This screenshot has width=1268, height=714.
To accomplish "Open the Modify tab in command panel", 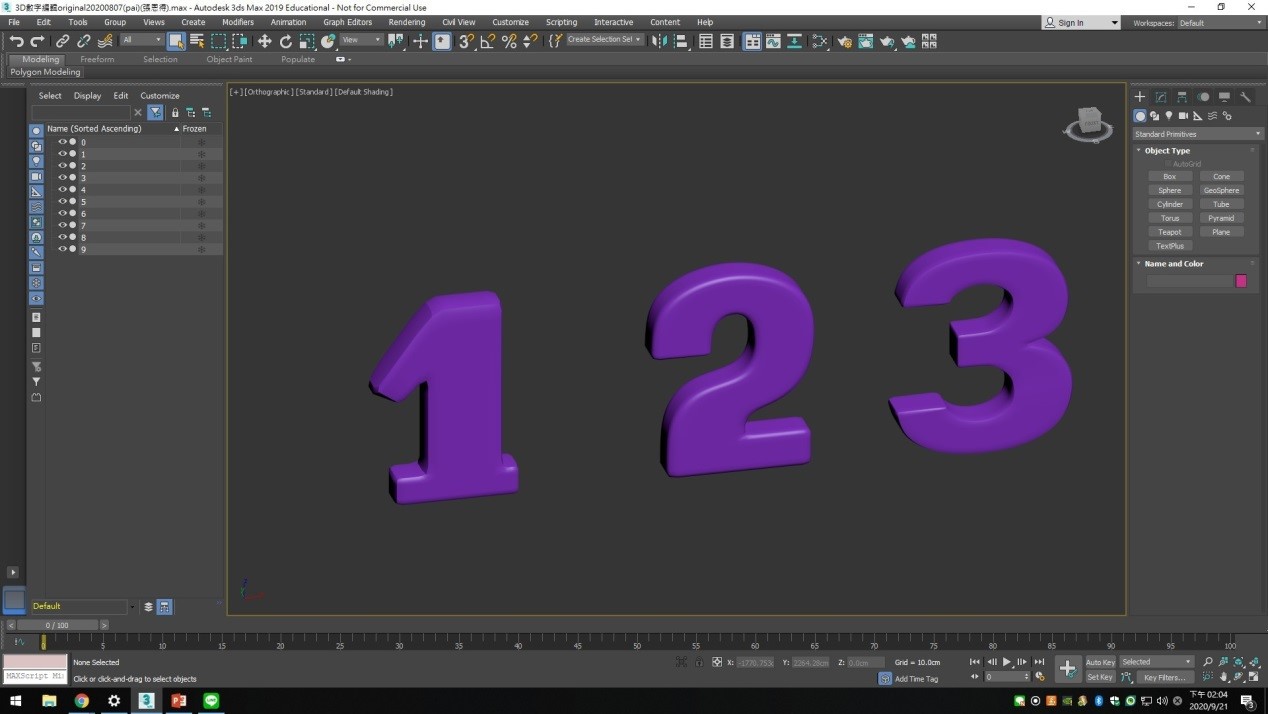I will tap(1161, 97).
